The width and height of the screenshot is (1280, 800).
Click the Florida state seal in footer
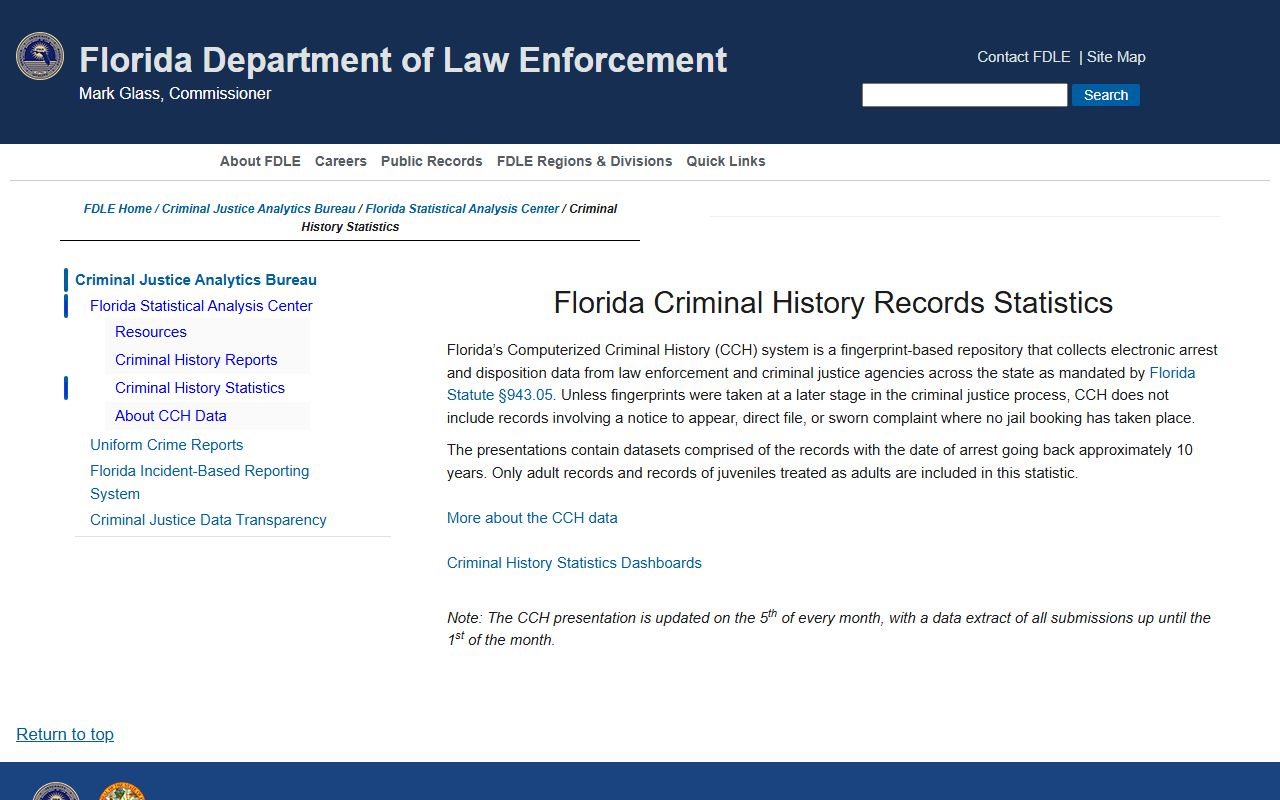pos(122,791)
